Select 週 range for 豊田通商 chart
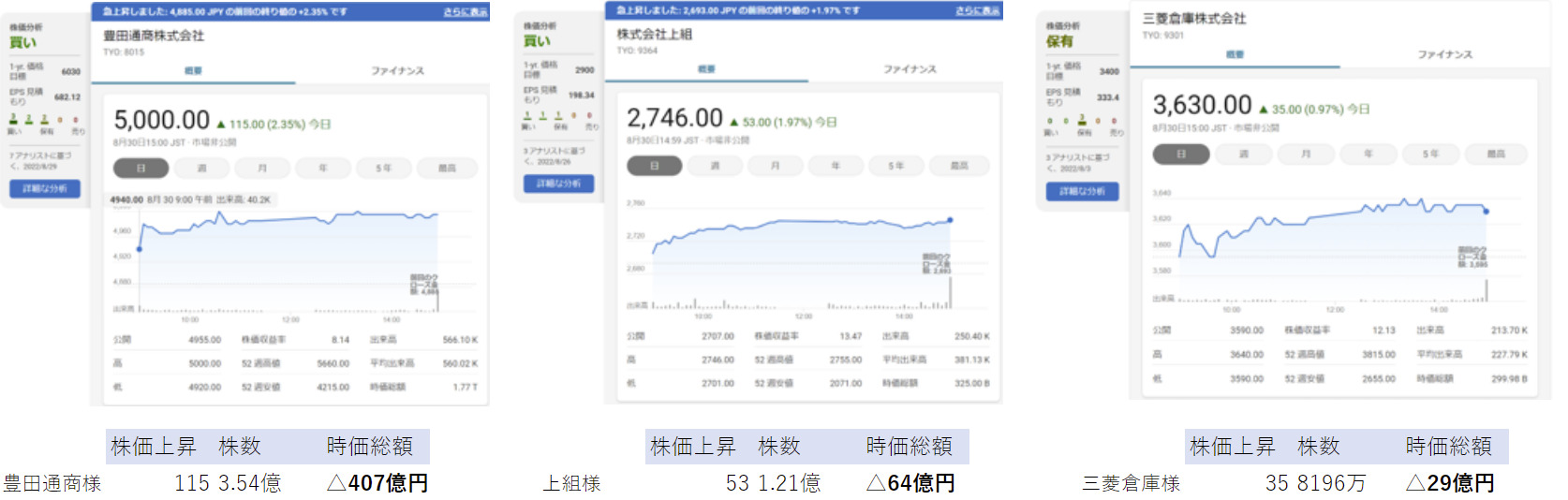 click(x=201, y=168)
